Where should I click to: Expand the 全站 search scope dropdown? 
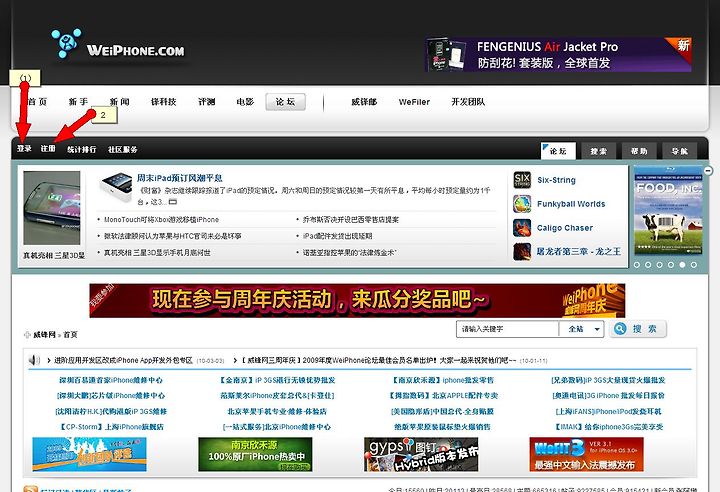[x=581, y=329]
